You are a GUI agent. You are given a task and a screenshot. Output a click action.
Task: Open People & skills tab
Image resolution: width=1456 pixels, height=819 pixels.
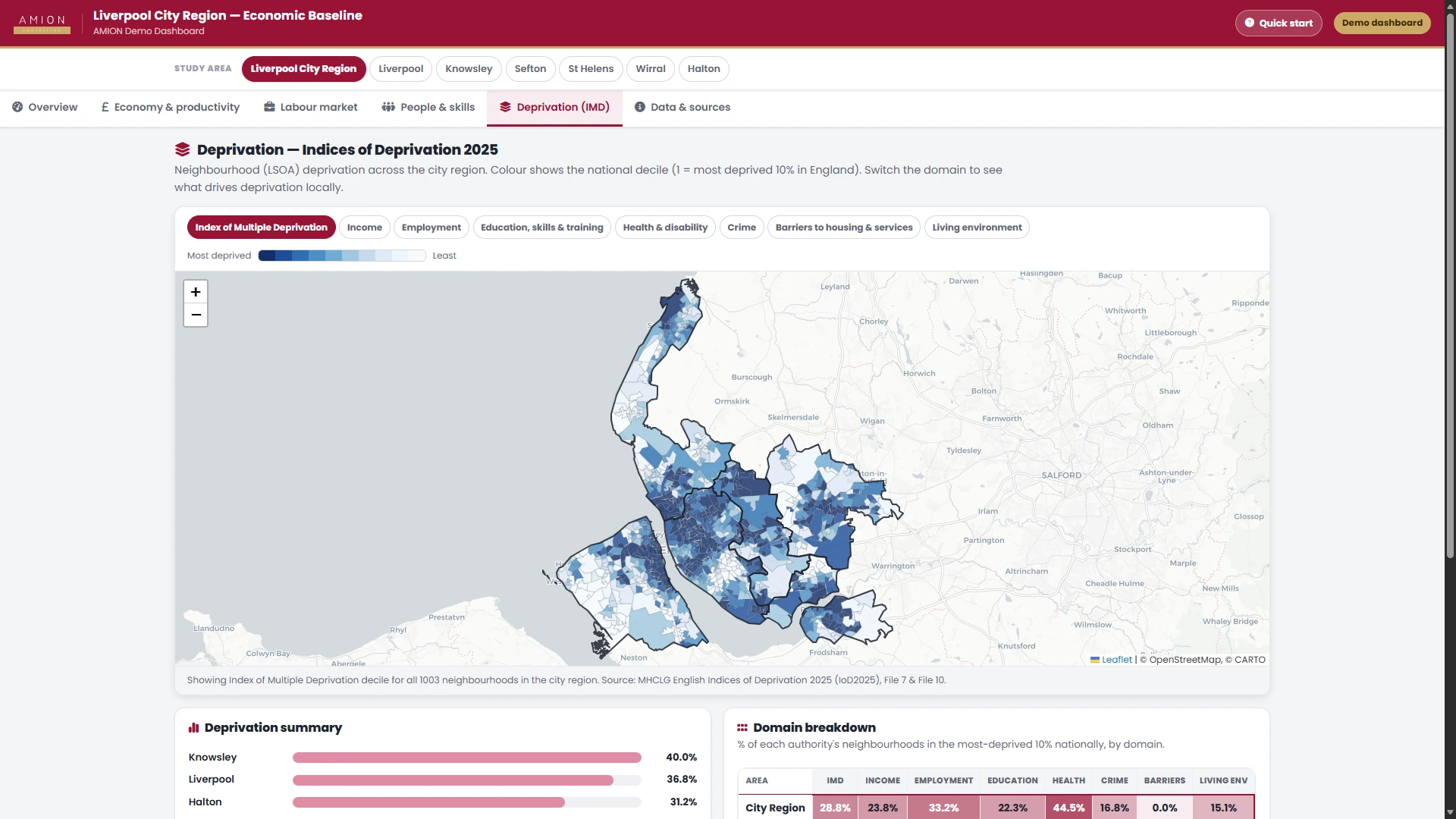point(428,107)
